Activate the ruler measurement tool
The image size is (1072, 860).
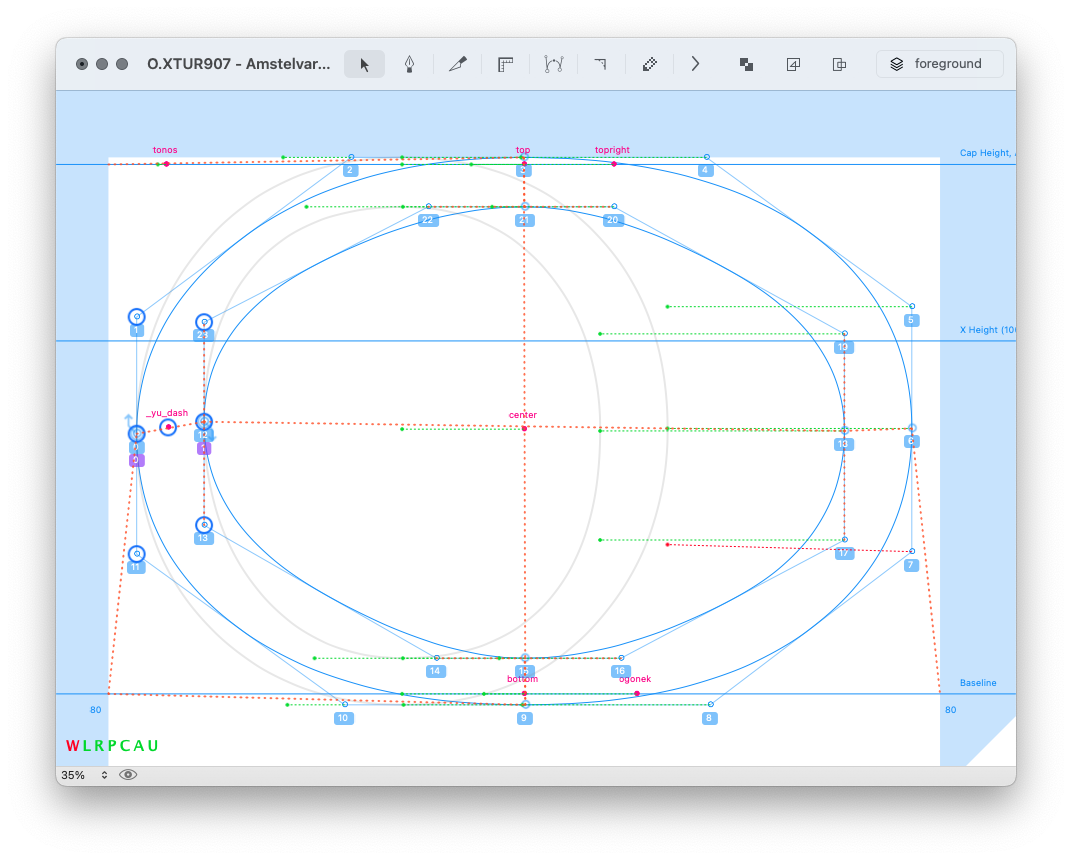tap(505, 64)
